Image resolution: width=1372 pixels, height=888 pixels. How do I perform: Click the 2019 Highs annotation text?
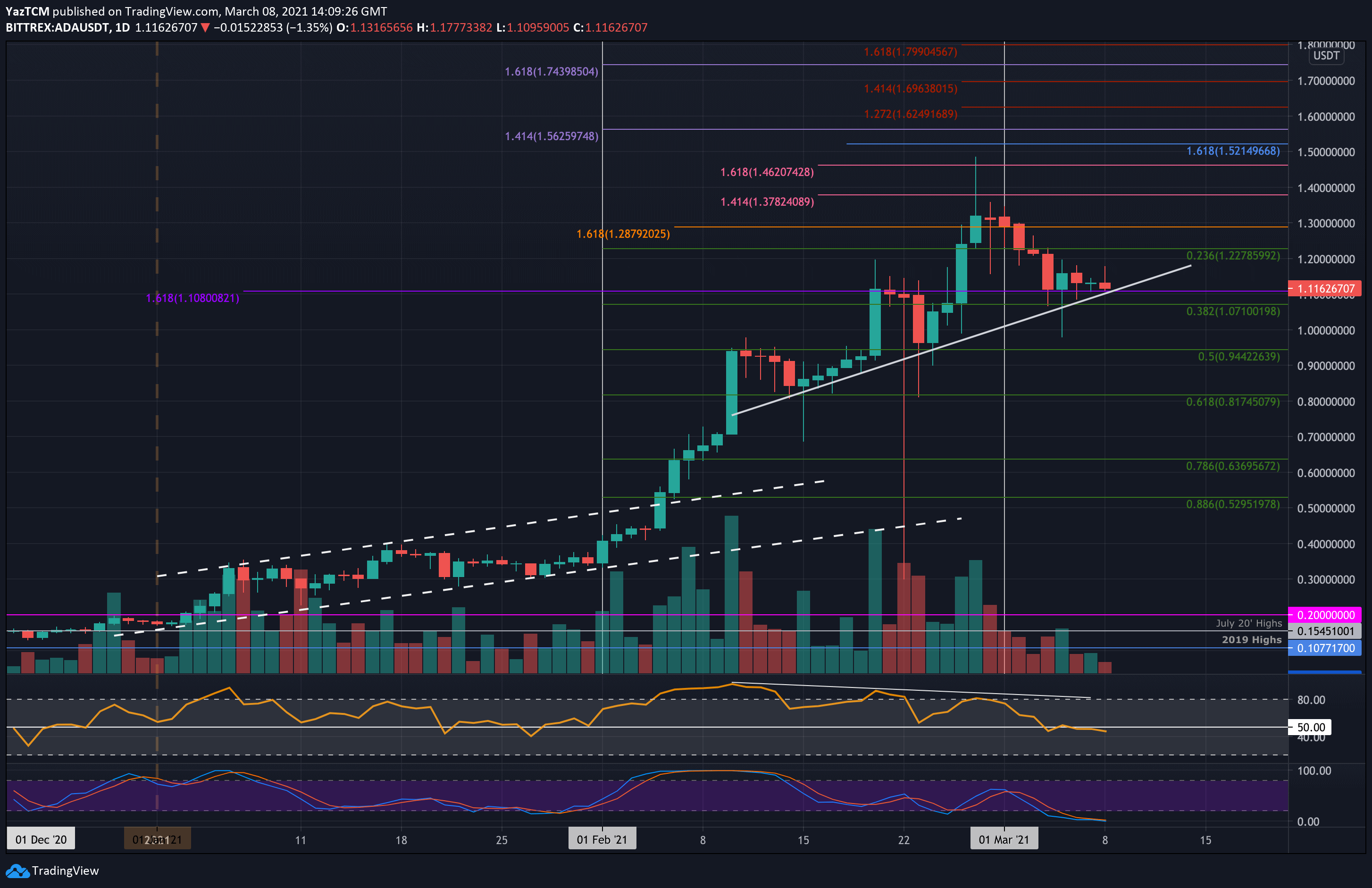[x=1252, y=639]
